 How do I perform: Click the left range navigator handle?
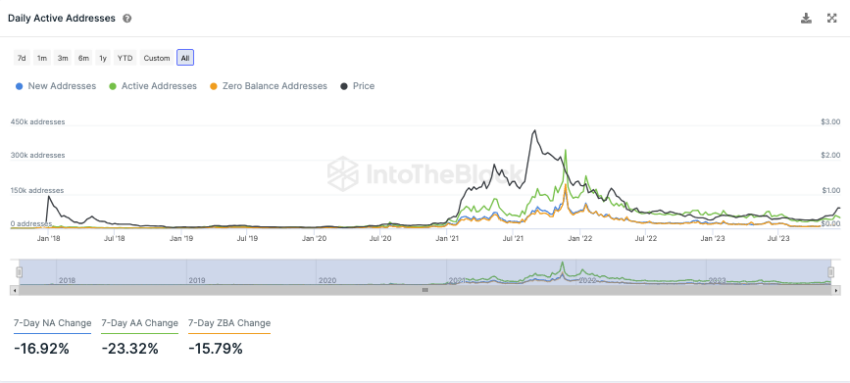click(20, 272)
